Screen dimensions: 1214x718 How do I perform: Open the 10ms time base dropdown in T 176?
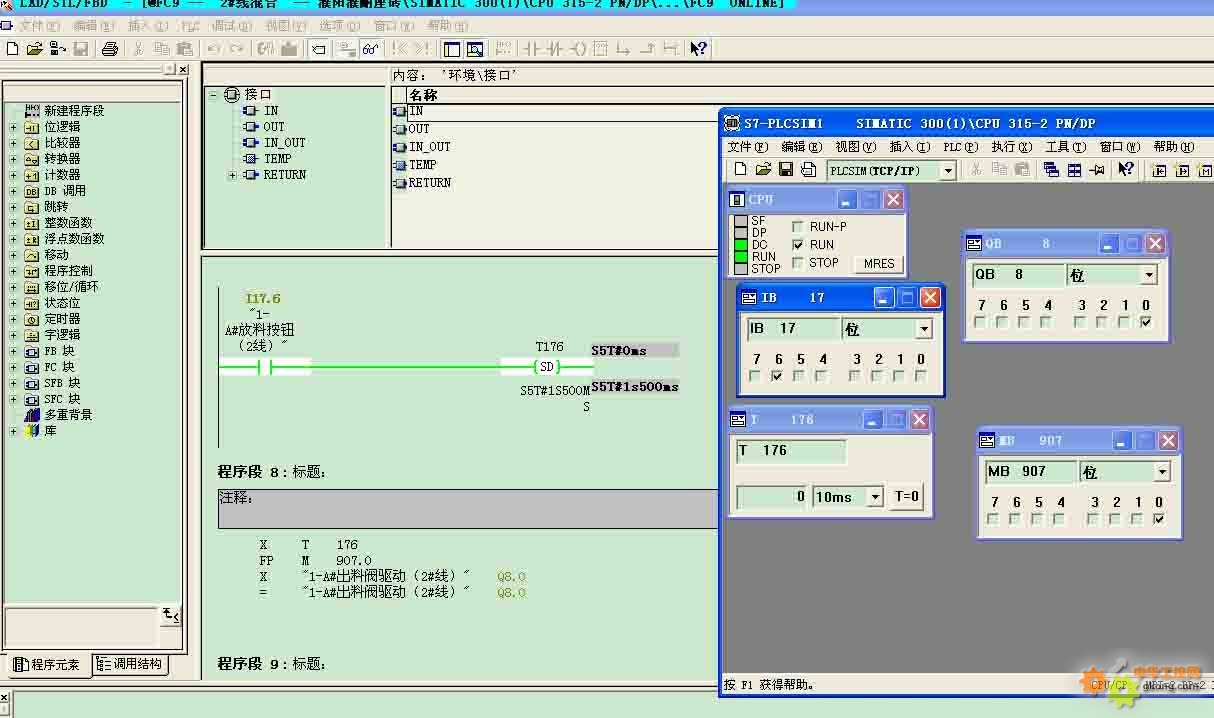coord(876,497)
